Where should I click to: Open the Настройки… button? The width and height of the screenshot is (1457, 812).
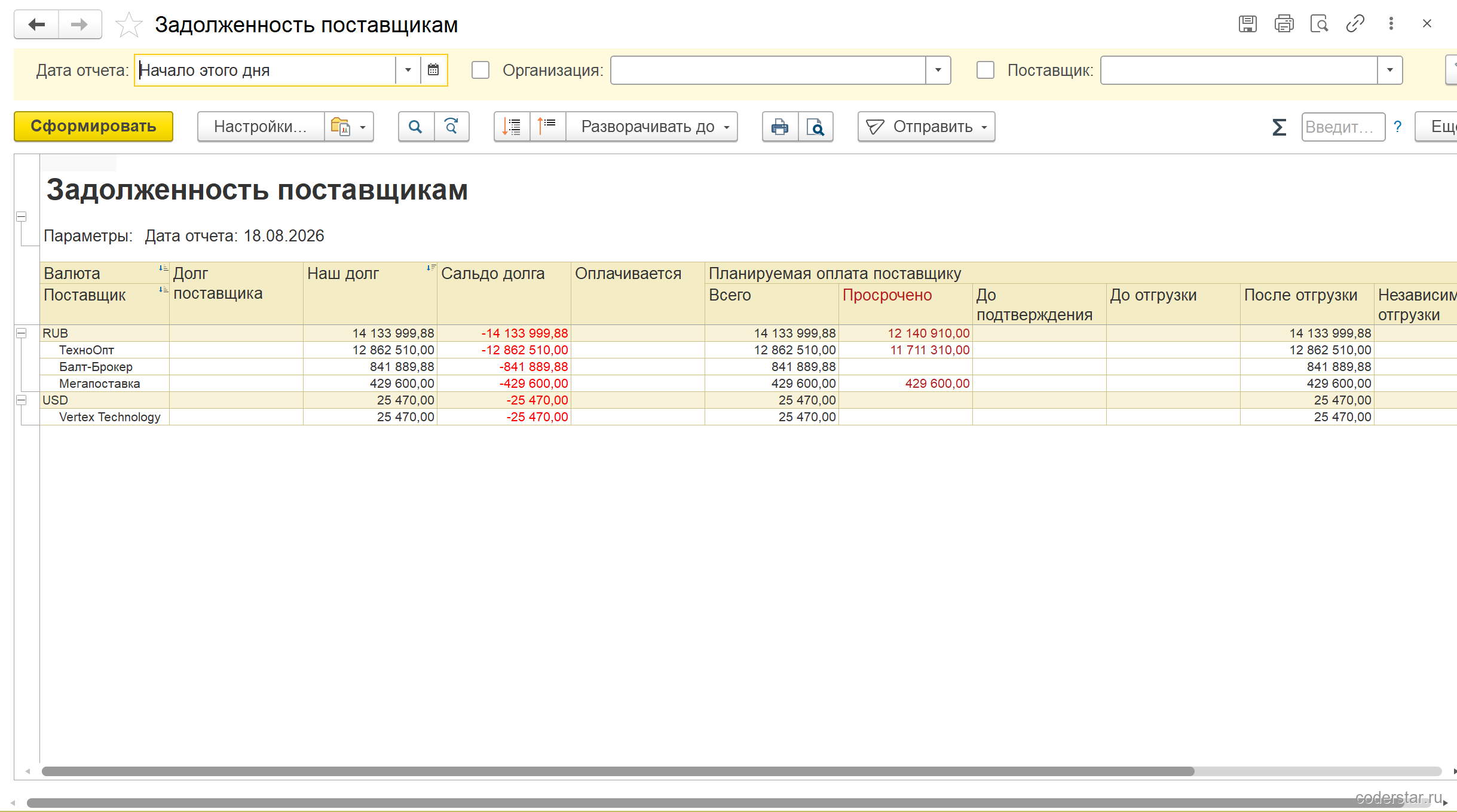point(261,127)
